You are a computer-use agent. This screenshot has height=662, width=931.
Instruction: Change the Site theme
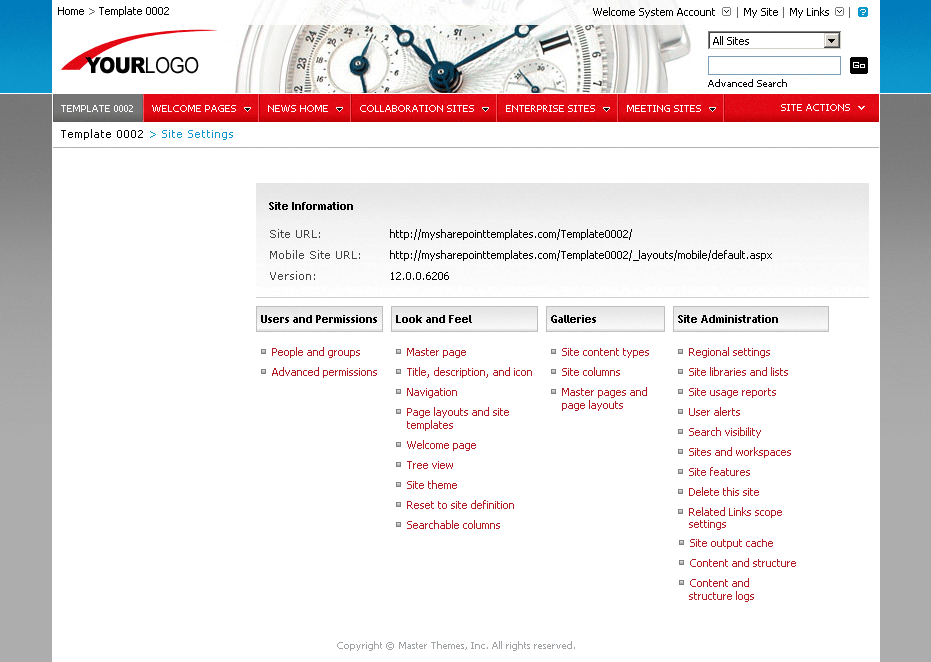pos(431,485)
